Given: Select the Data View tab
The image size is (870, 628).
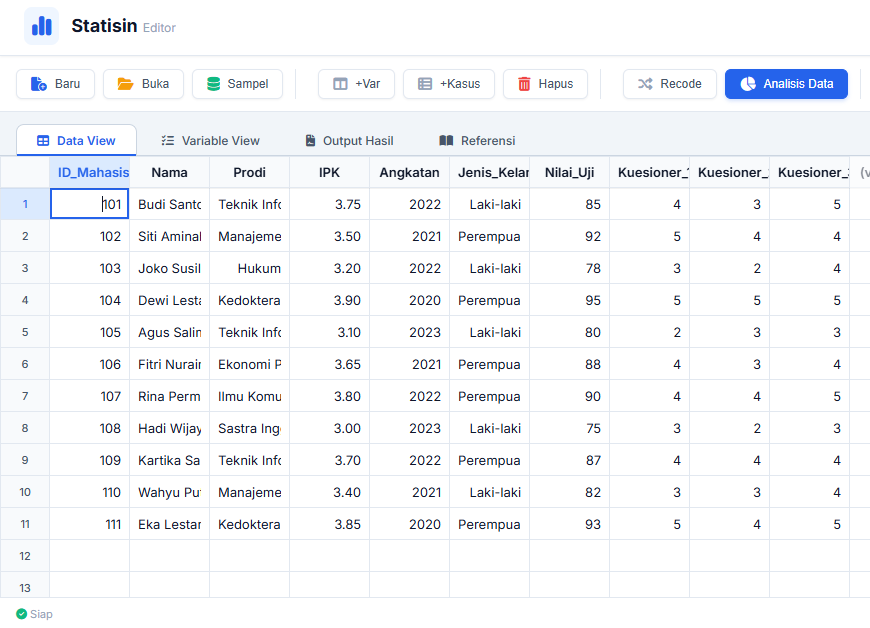Looking at the screenshot, I should click(76, 141).
